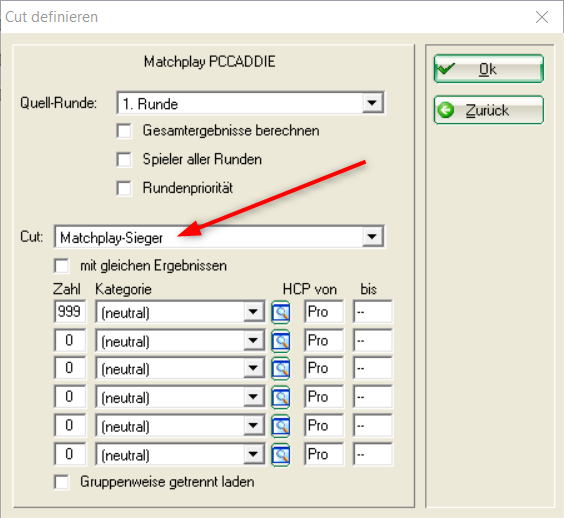Click first row HCP von Pro field
Viewport: 564px width, 518px height.
pos(324,312)
